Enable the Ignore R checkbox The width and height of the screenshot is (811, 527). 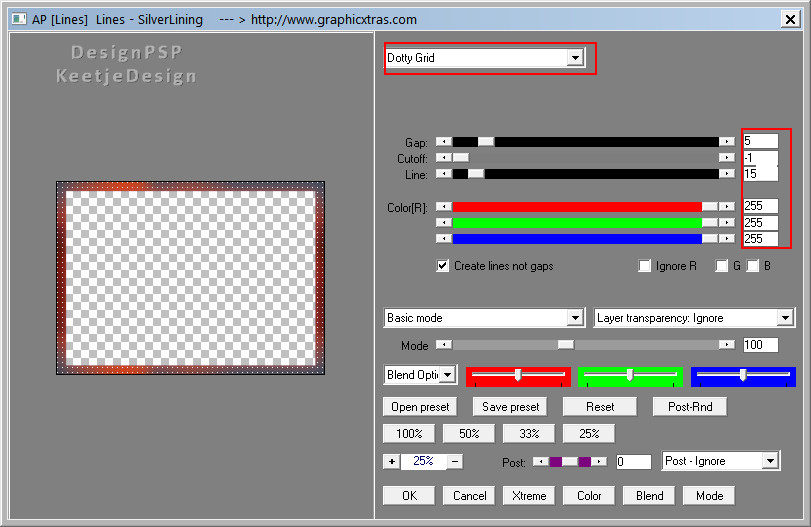[645, 266]
